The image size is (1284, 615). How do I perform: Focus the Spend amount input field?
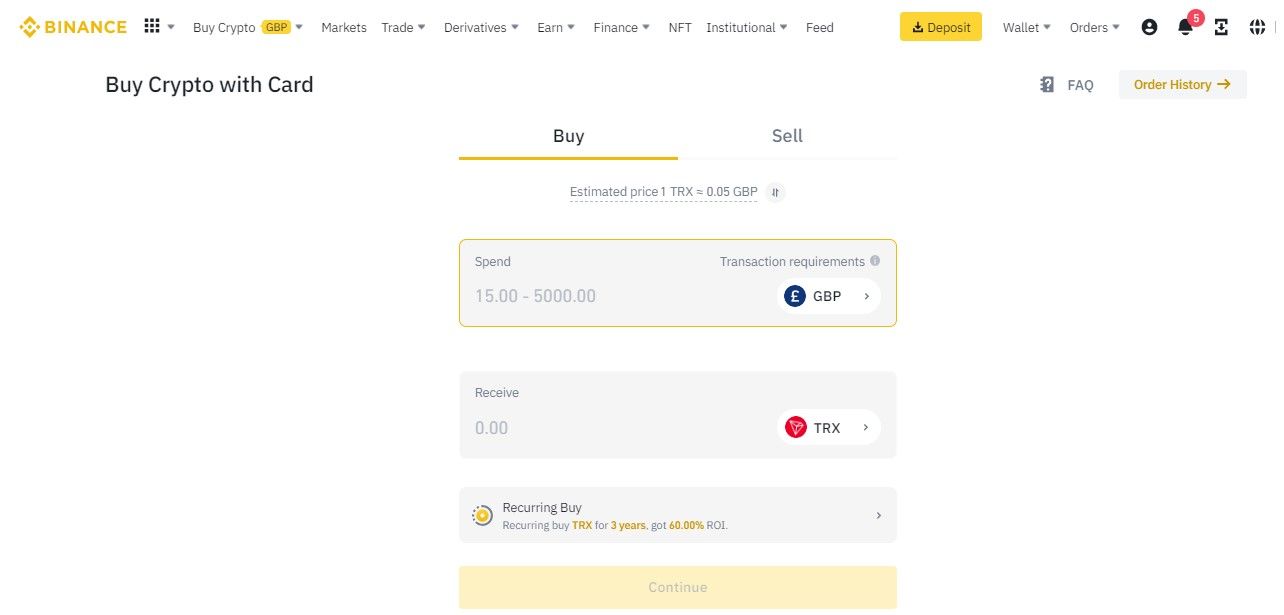[x=620, y=296]
